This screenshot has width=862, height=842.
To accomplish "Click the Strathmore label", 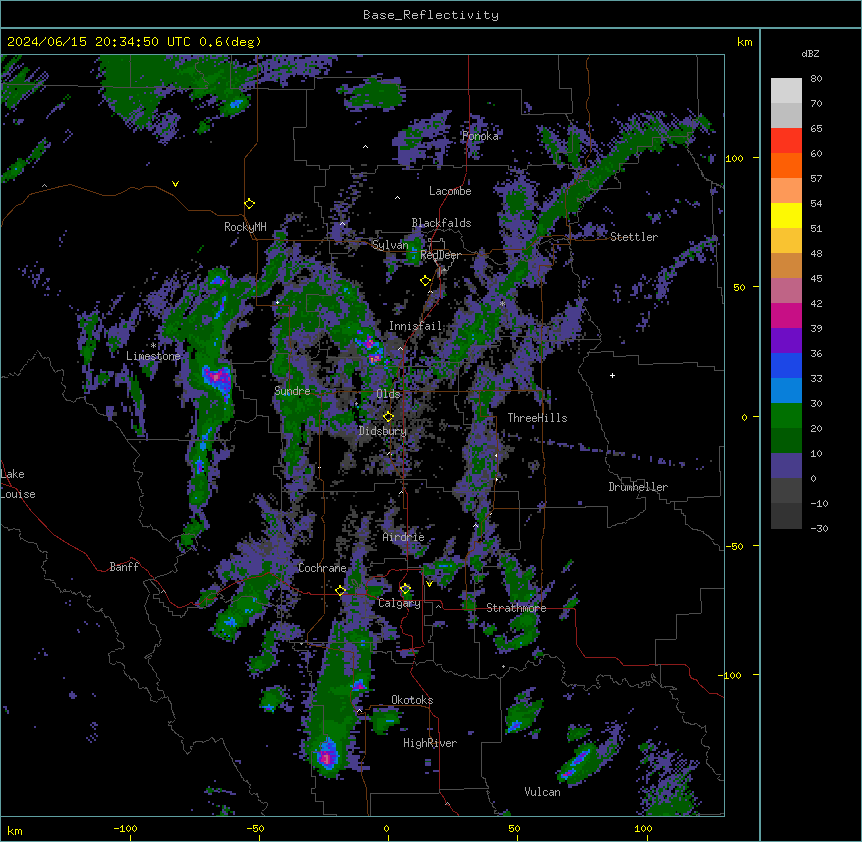I will tap(516, 608).
